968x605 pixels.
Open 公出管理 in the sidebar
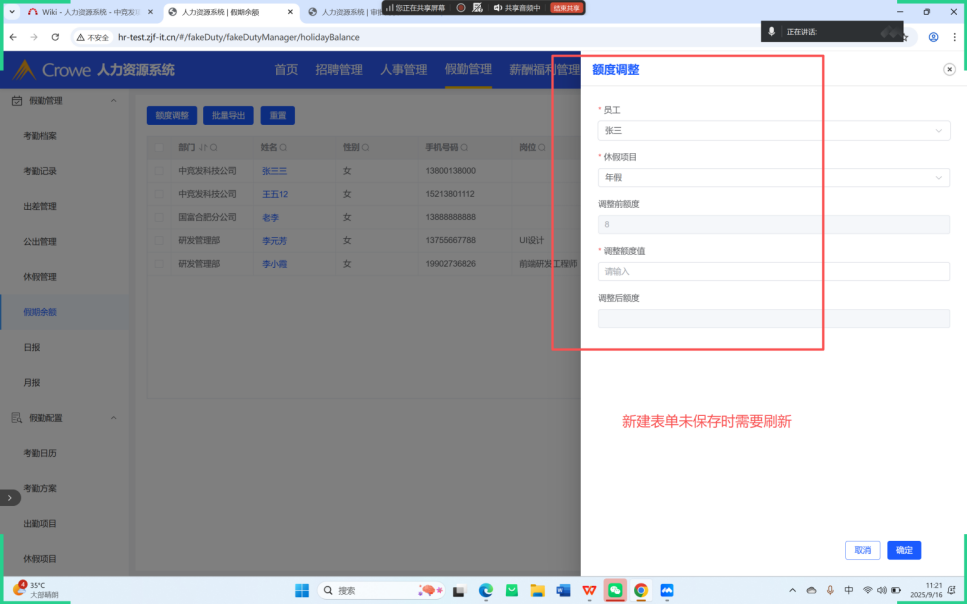point(40,241)
